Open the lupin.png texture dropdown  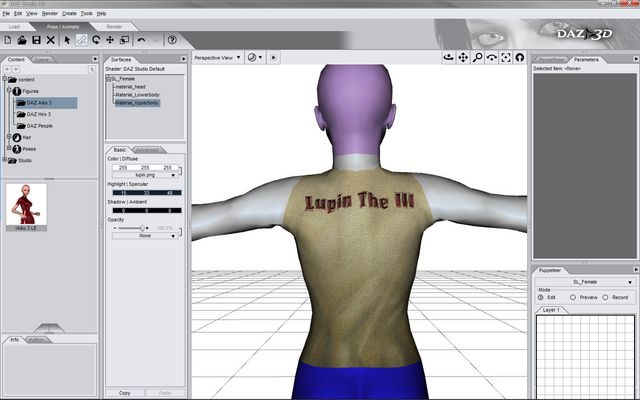[x=145, y=175]
